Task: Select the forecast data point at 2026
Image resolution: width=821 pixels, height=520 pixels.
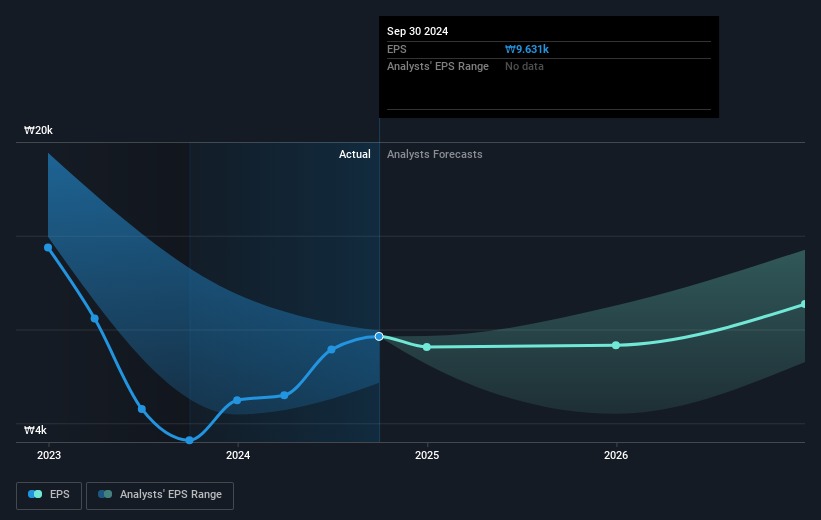Action: coord(616,345)
